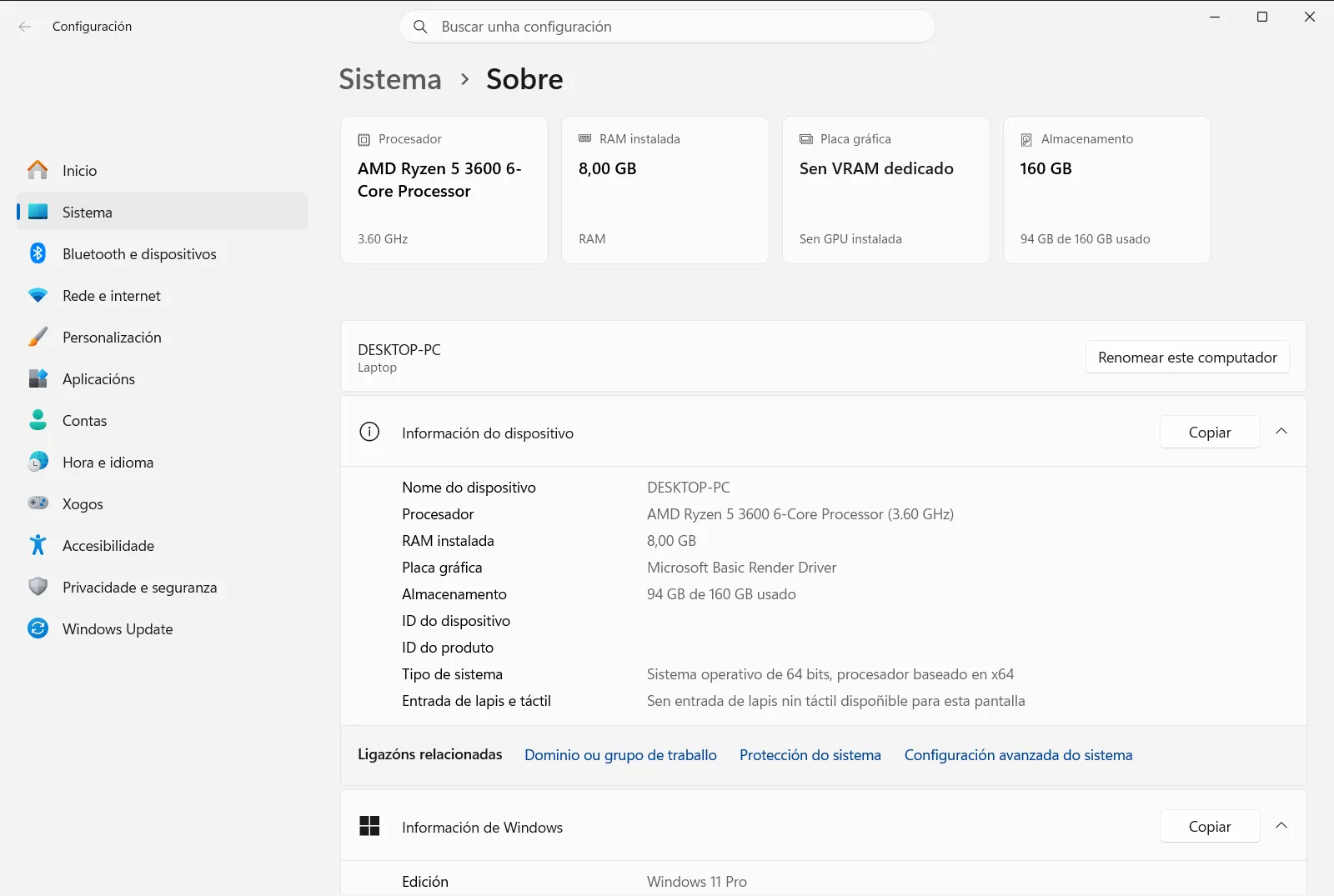Open the Inicio home icon
This screenshot has height=896, width=1334.
(38, 170)
